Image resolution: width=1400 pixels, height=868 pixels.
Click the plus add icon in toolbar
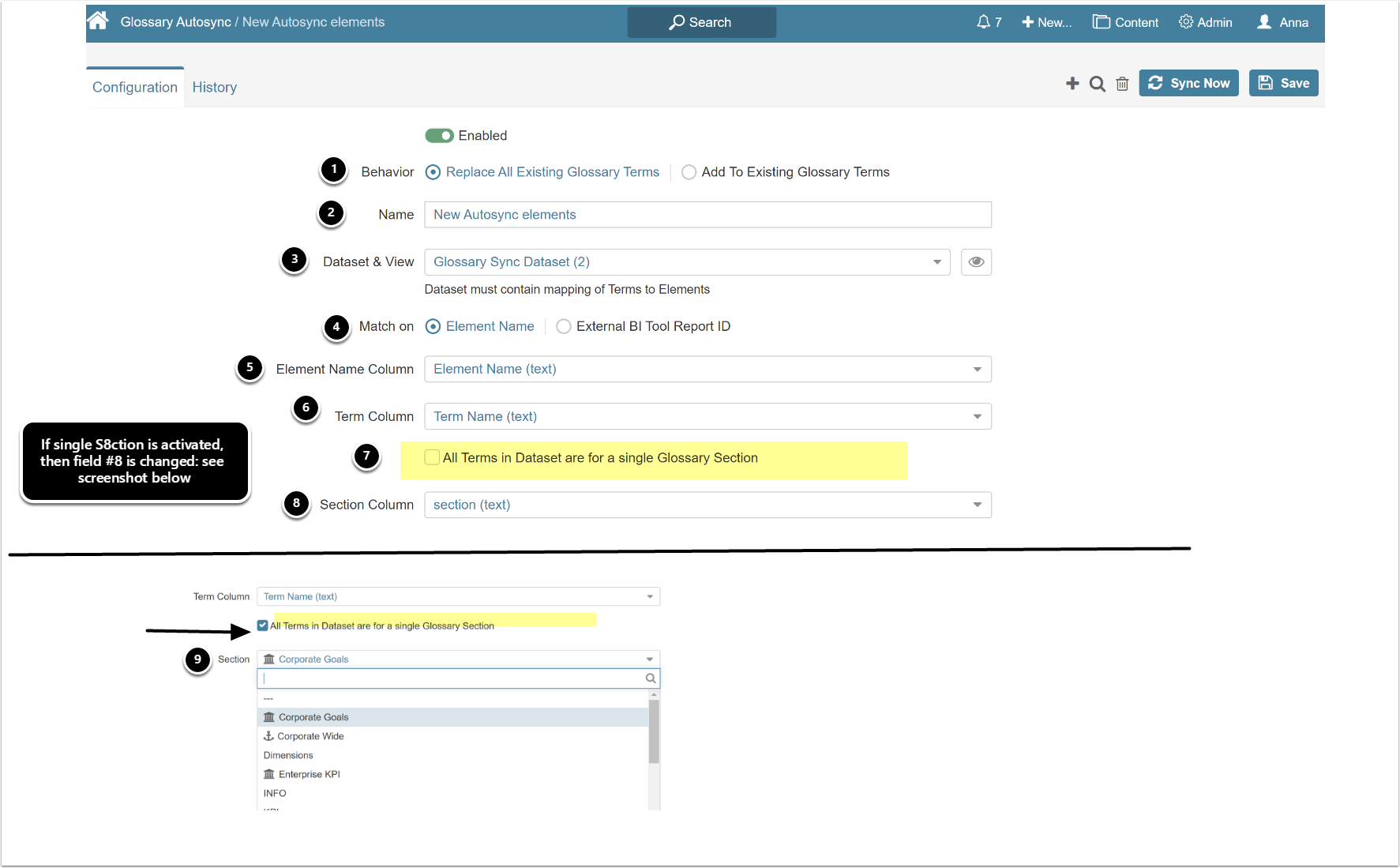tap(1072, 84)
